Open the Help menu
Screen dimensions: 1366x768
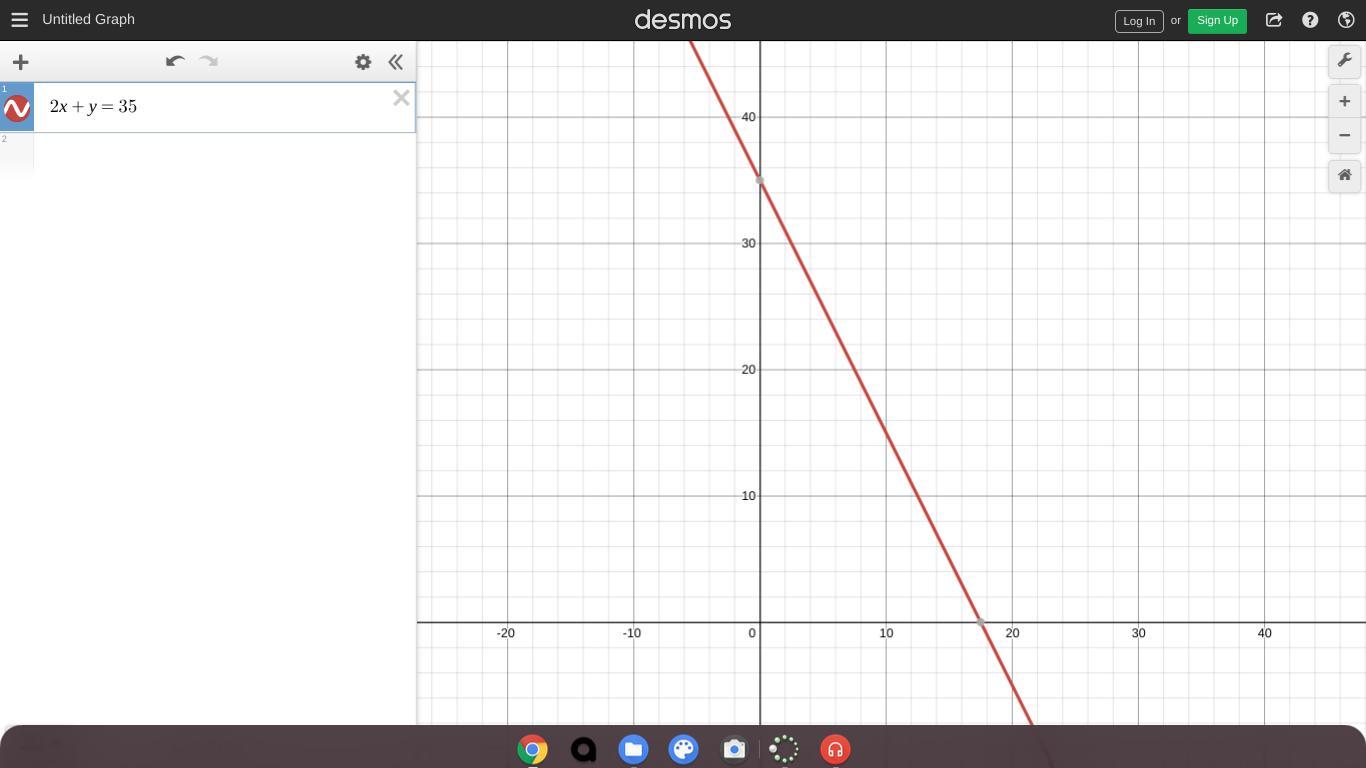tap(1310, 20)
